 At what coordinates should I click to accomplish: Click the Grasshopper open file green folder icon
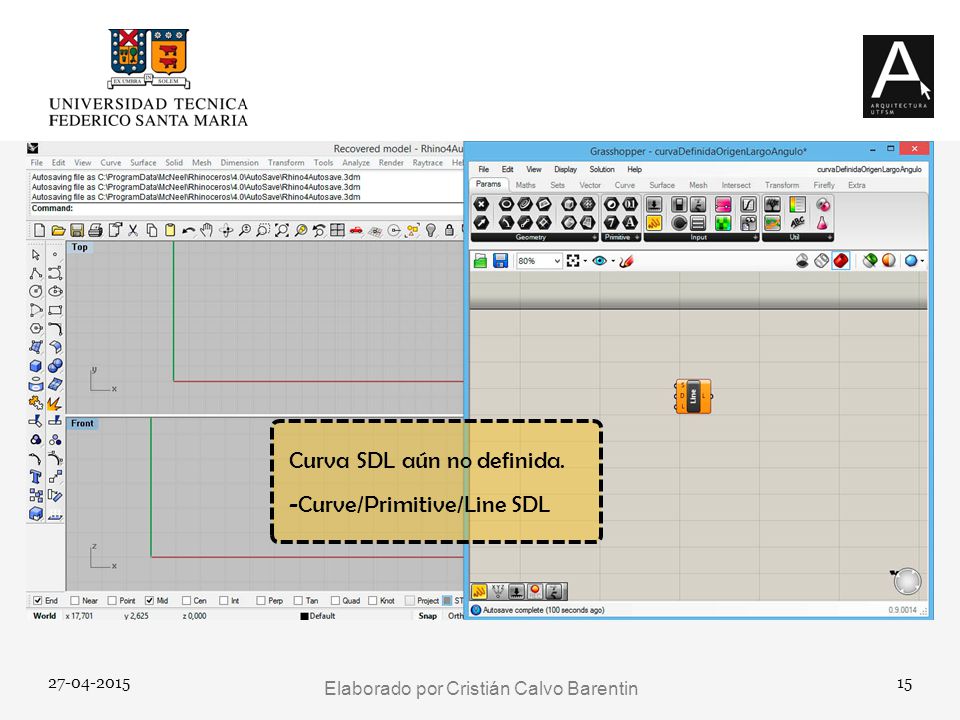click(x=481, y=261)
